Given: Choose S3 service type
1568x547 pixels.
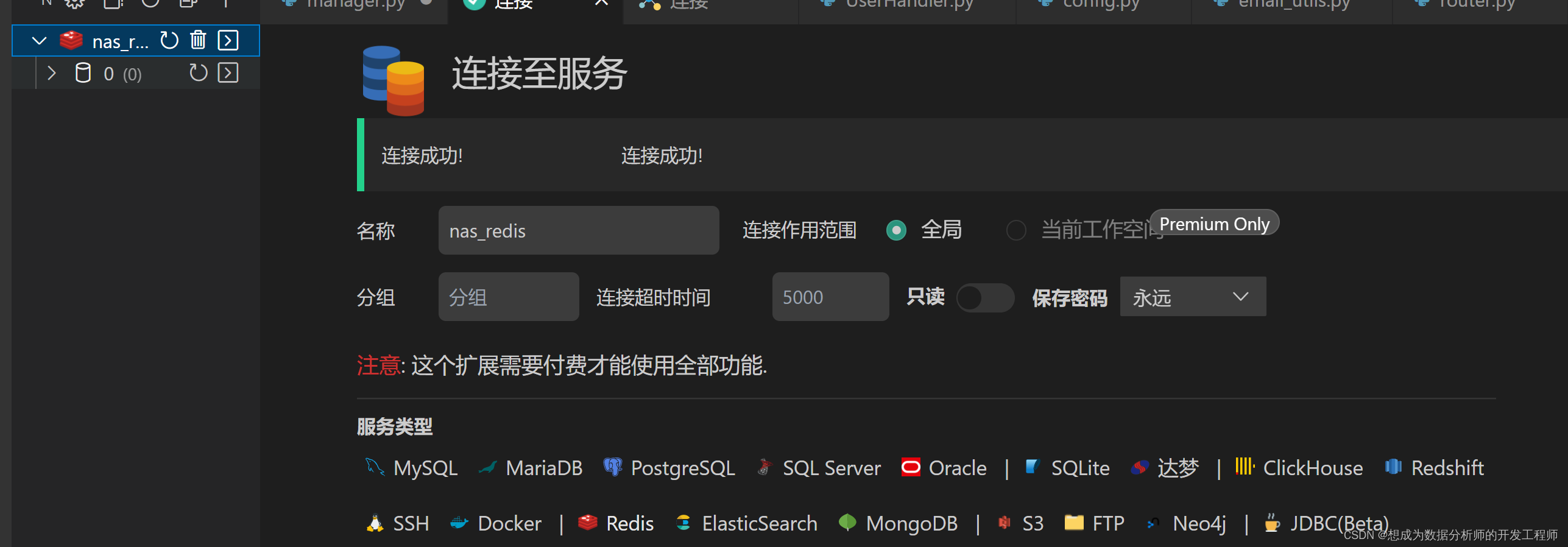Looking at the screenshot, I should 1021,523.
